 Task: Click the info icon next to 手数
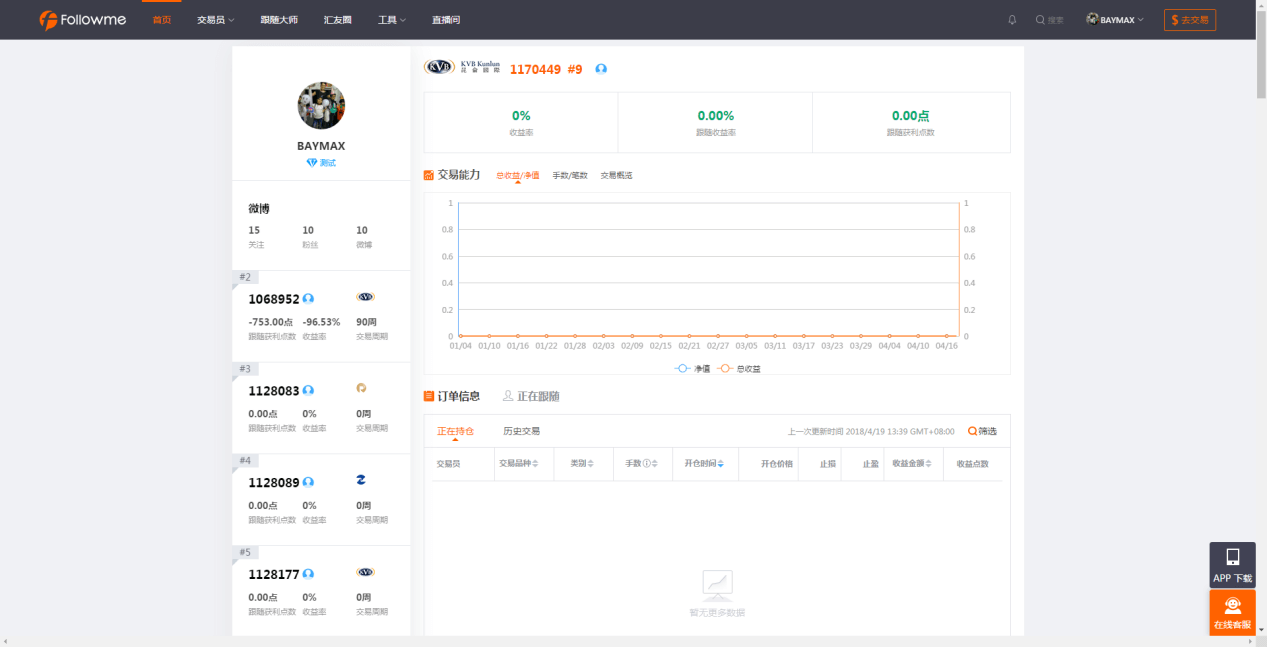pos(647,464)
